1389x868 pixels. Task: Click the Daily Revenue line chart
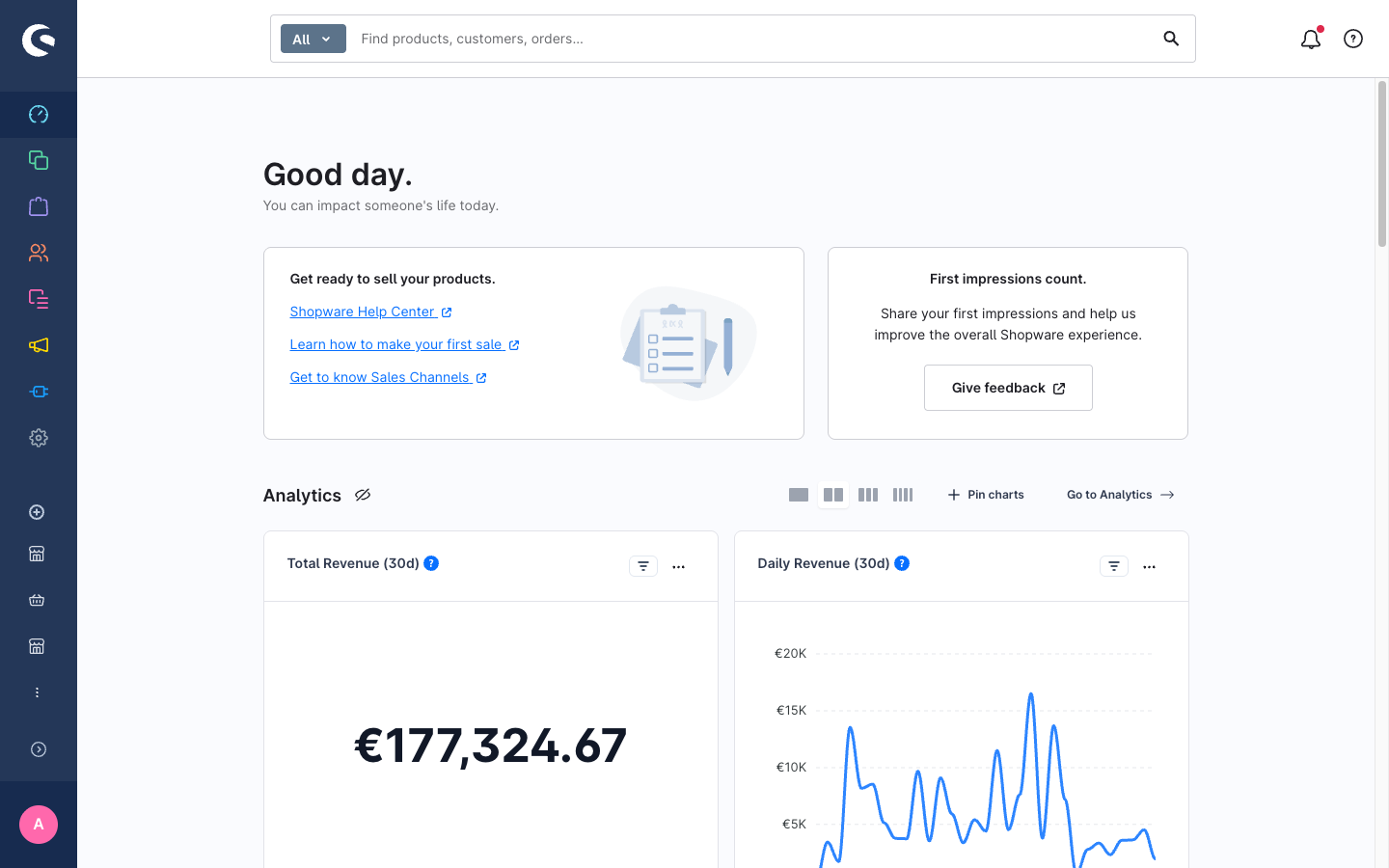pos(986,779)
